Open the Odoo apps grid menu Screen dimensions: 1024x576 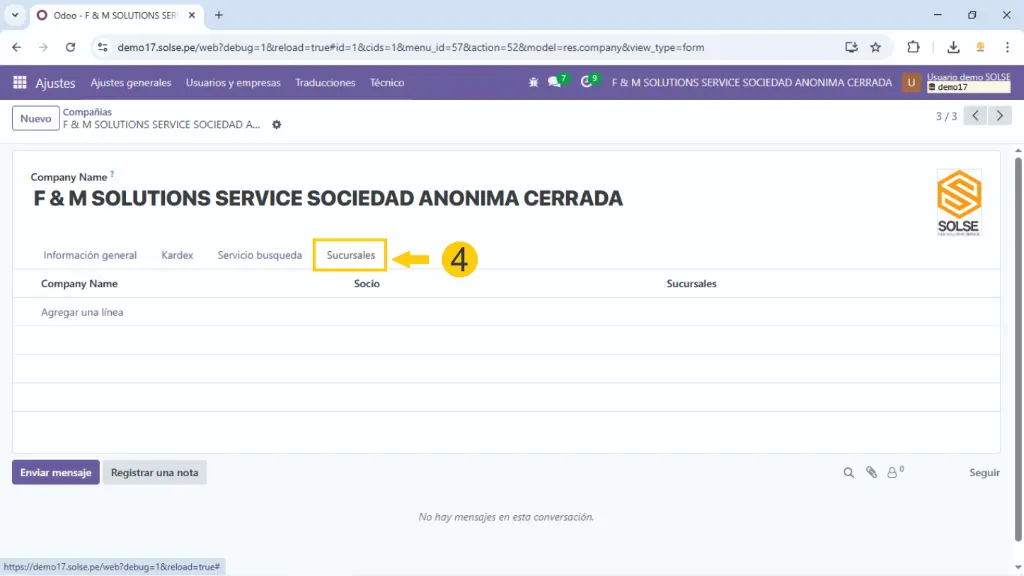[x=20, y=83]
